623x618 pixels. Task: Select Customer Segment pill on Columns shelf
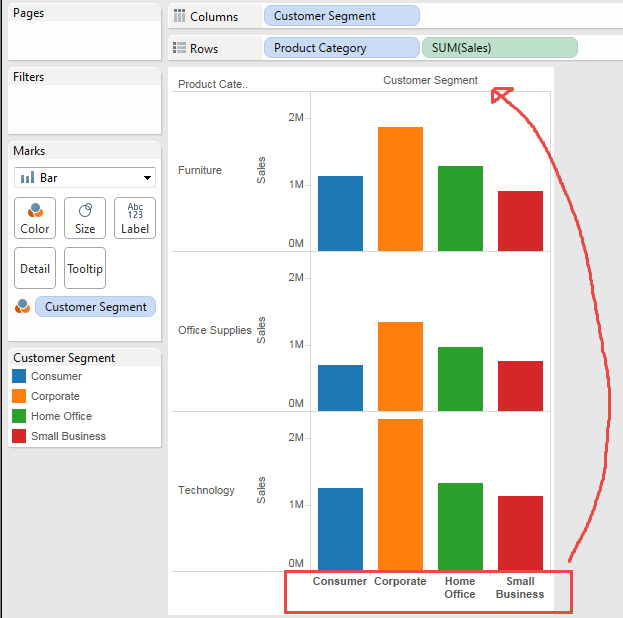[x=342, y=16]
